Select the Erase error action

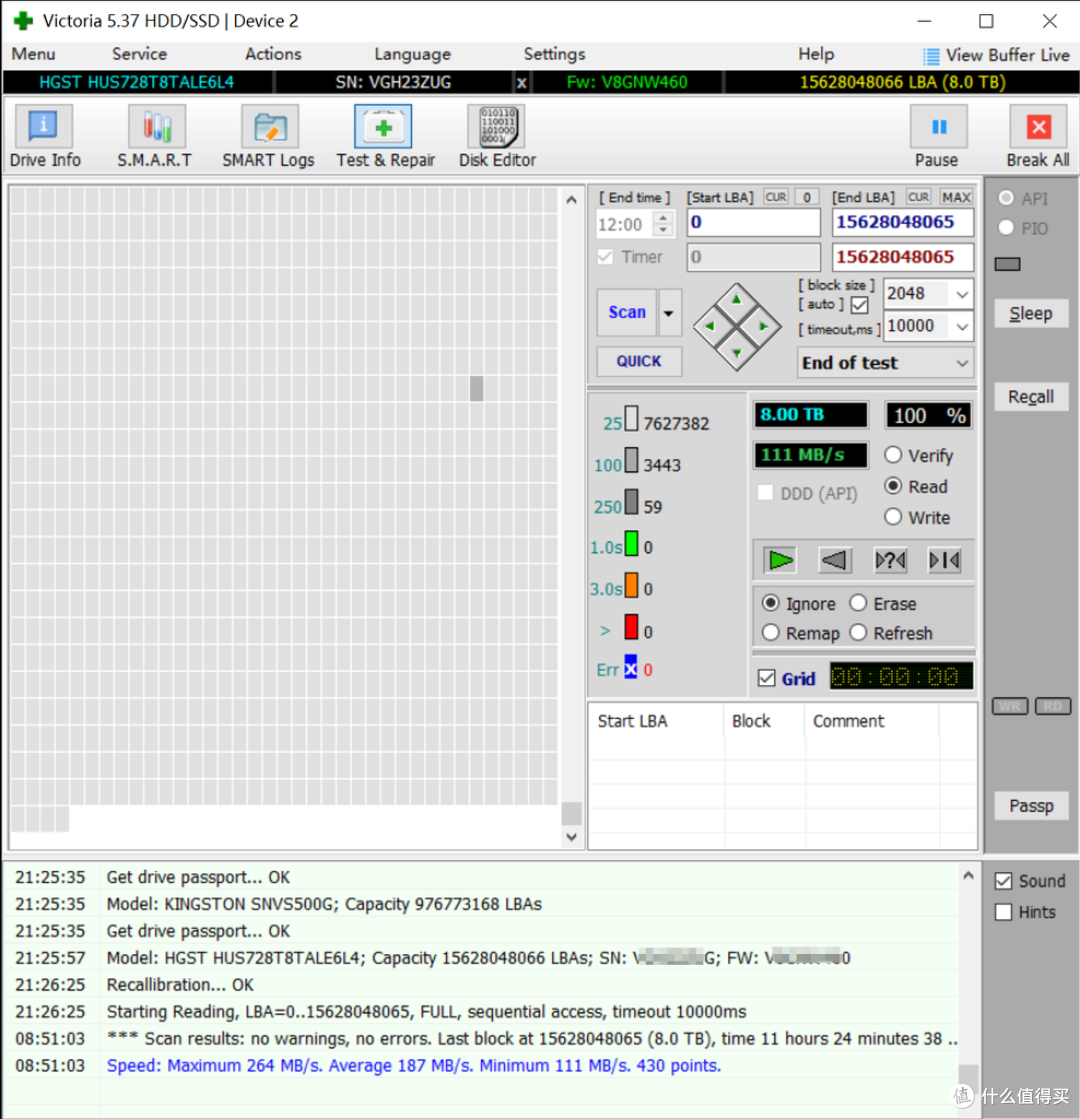pyautogui.click(x=858, y=603)
